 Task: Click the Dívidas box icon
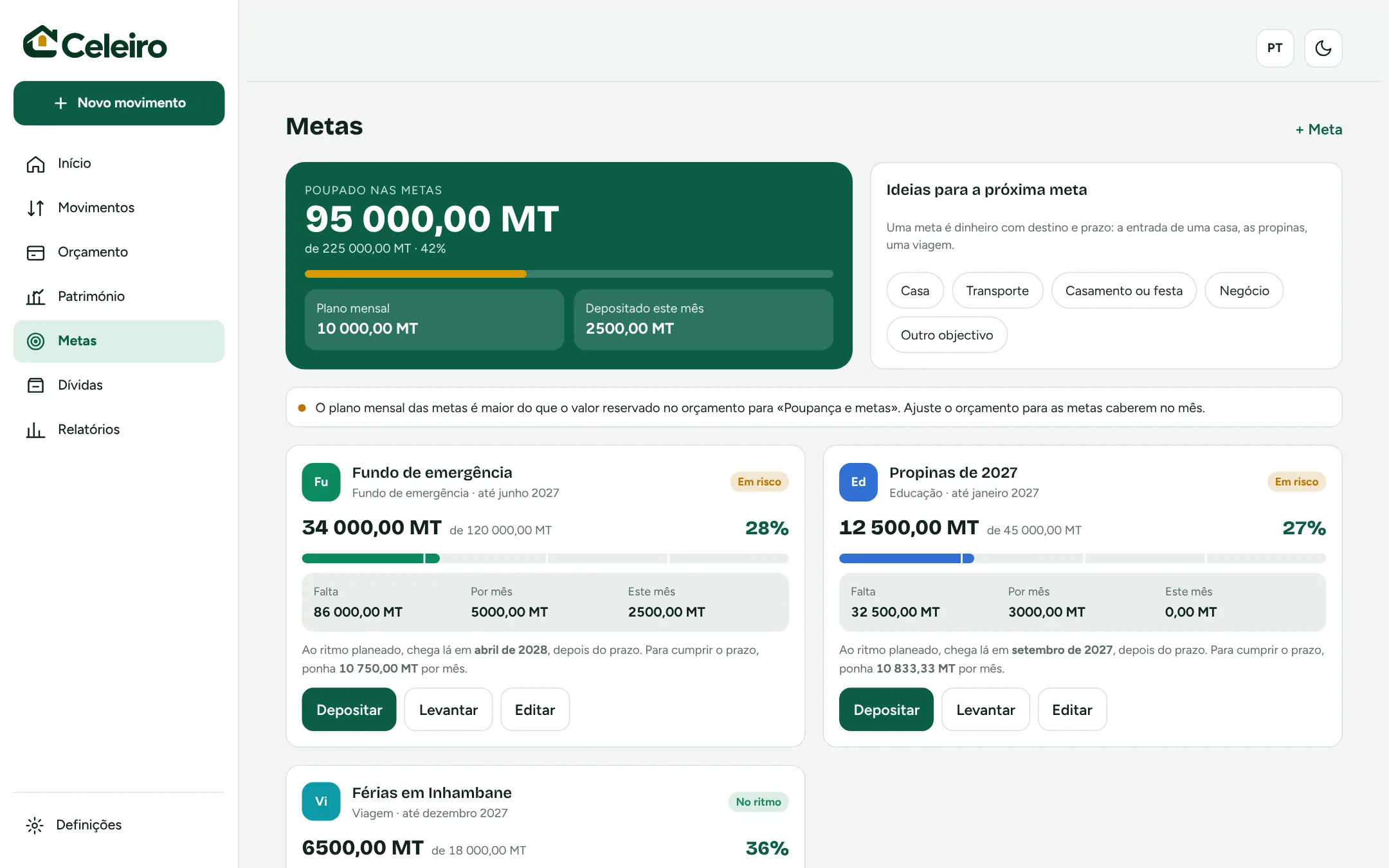35,386
